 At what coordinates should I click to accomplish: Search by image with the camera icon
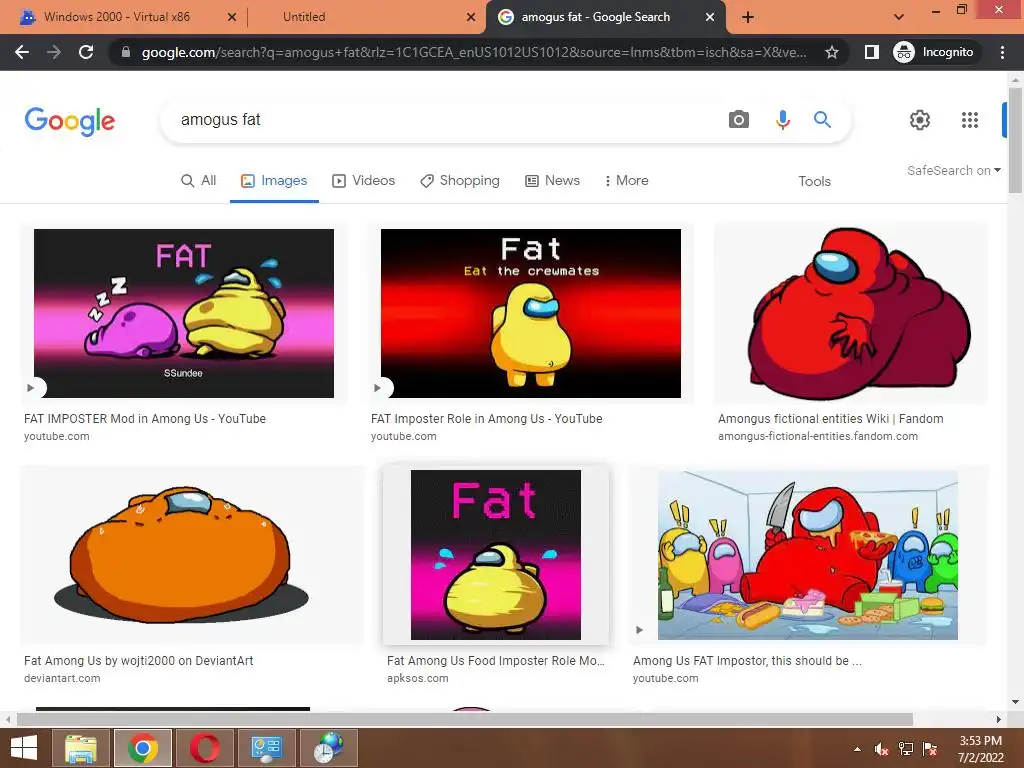pyautogui.click(x=739, y=120)
